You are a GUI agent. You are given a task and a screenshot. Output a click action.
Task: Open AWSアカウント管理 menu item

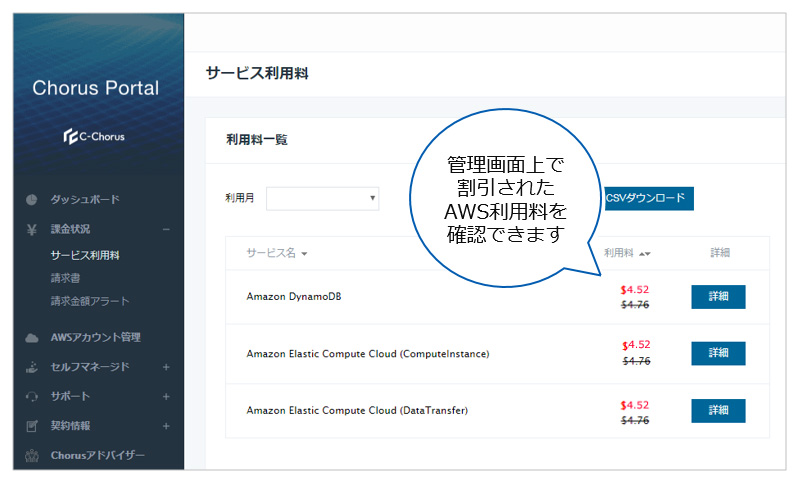pyautogui.click(x=96, y=338)
